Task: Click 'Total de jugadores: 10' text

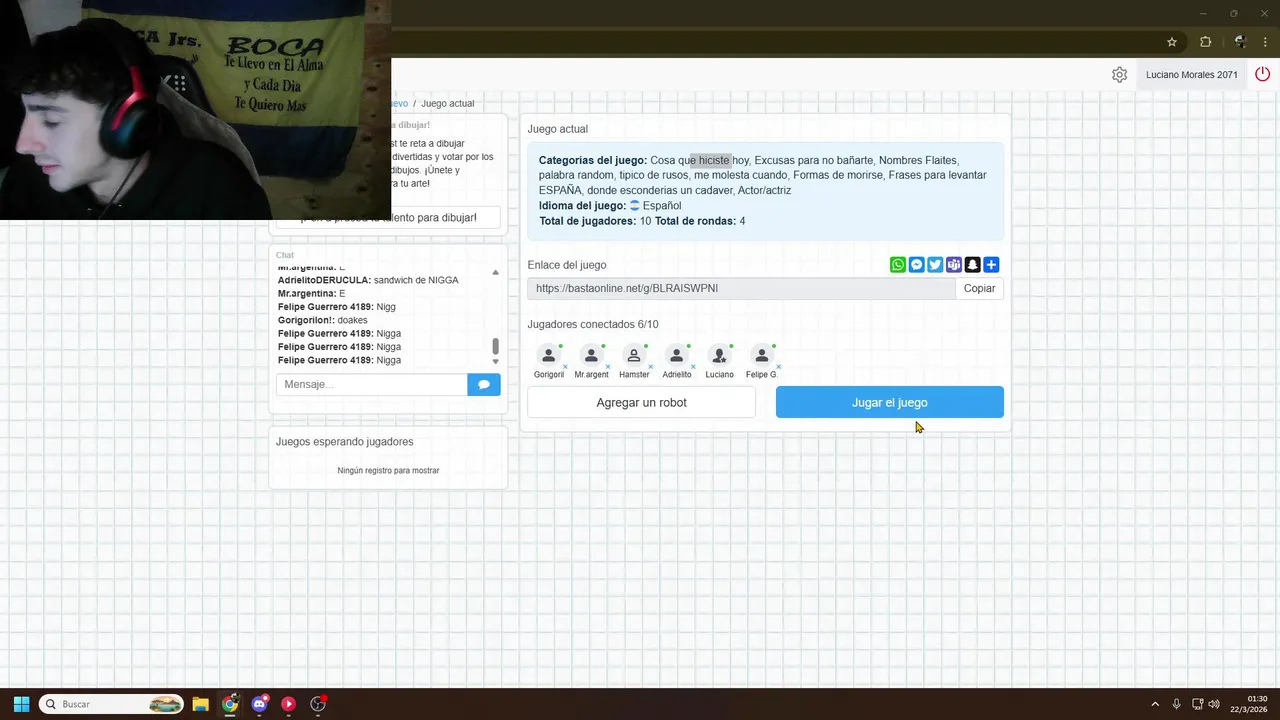Action: click(x=595, y=221)
